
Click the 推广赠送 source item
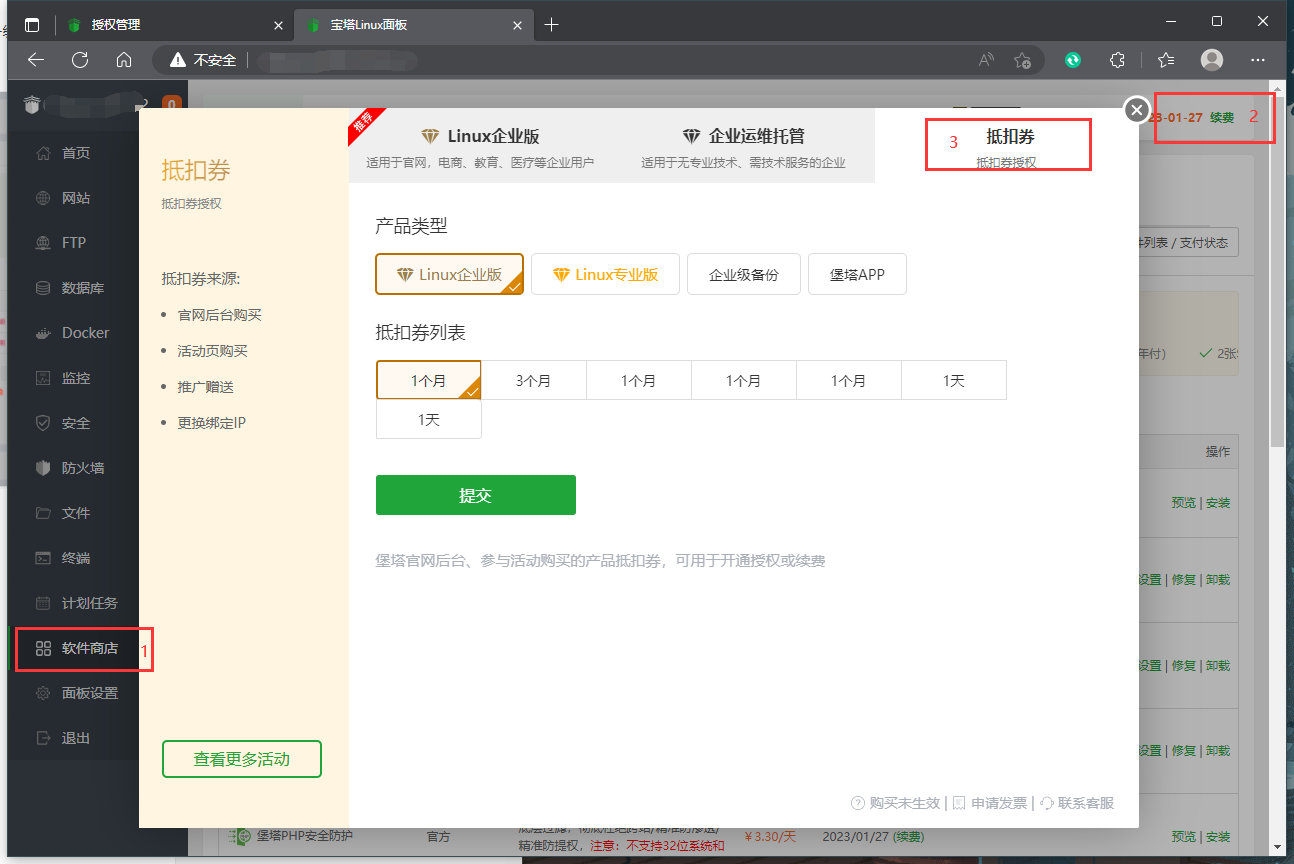point(205,387)
